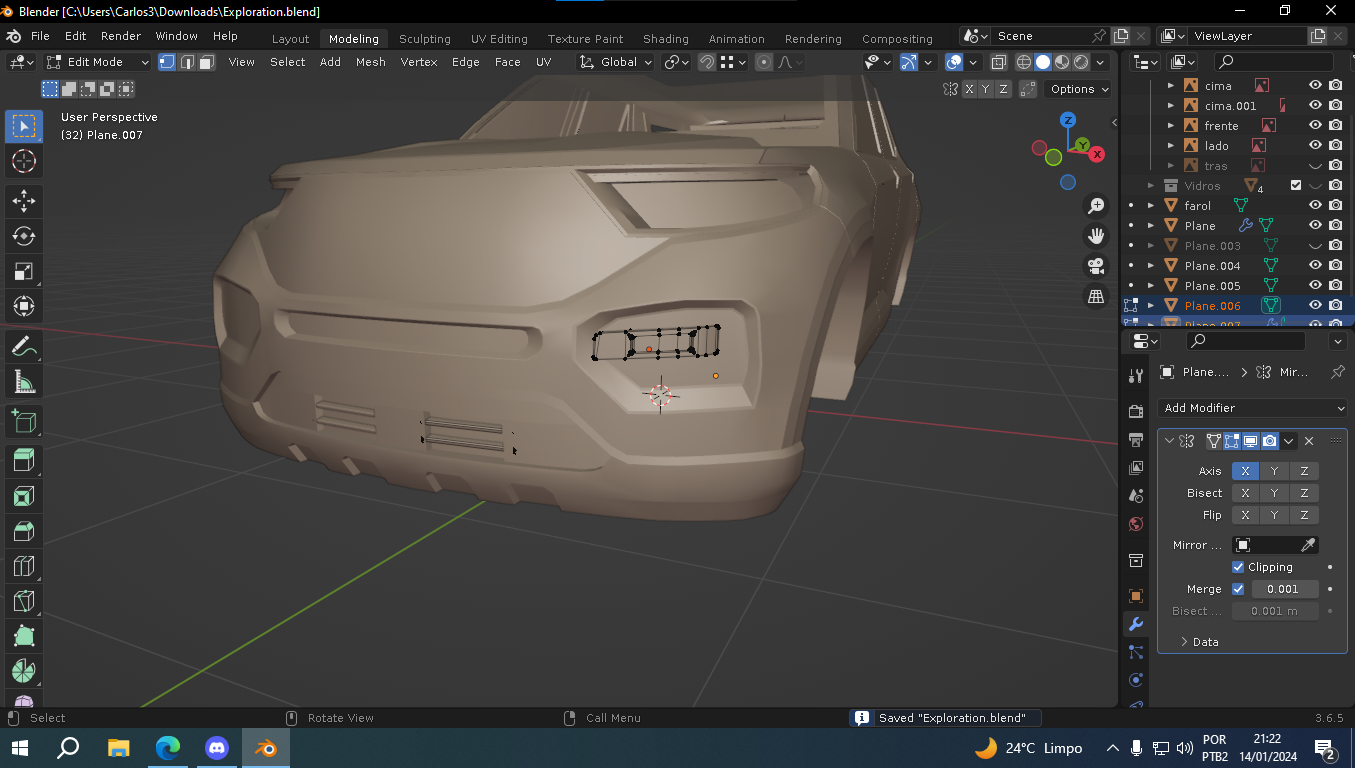Switch to the Sculpting workspace tab
Image resolution: width=1355 pixels, height=768 pixels.
tap(425, 39)
